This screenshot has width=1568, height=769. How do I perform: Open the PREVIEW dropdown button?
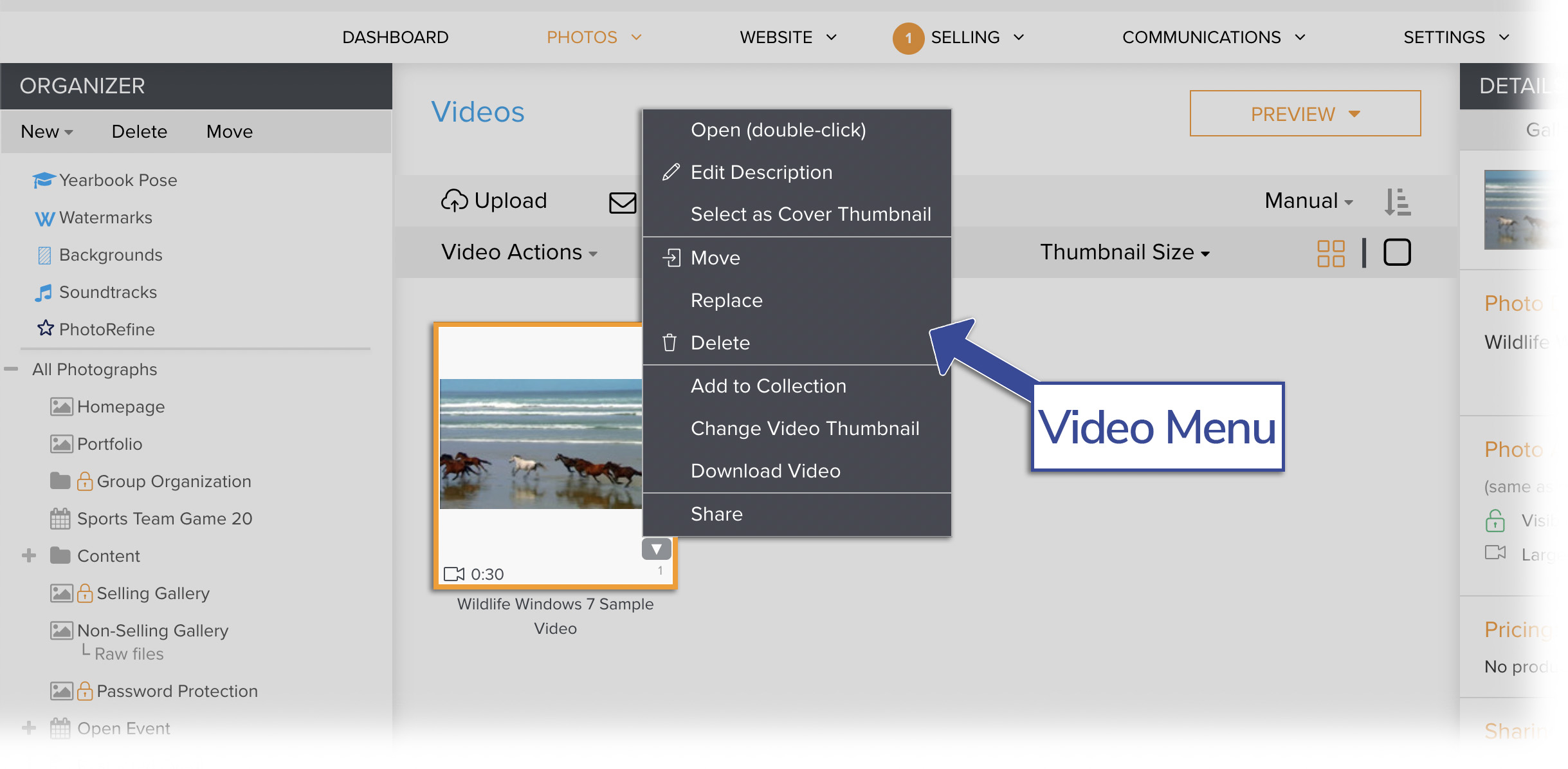[1305, 113]
